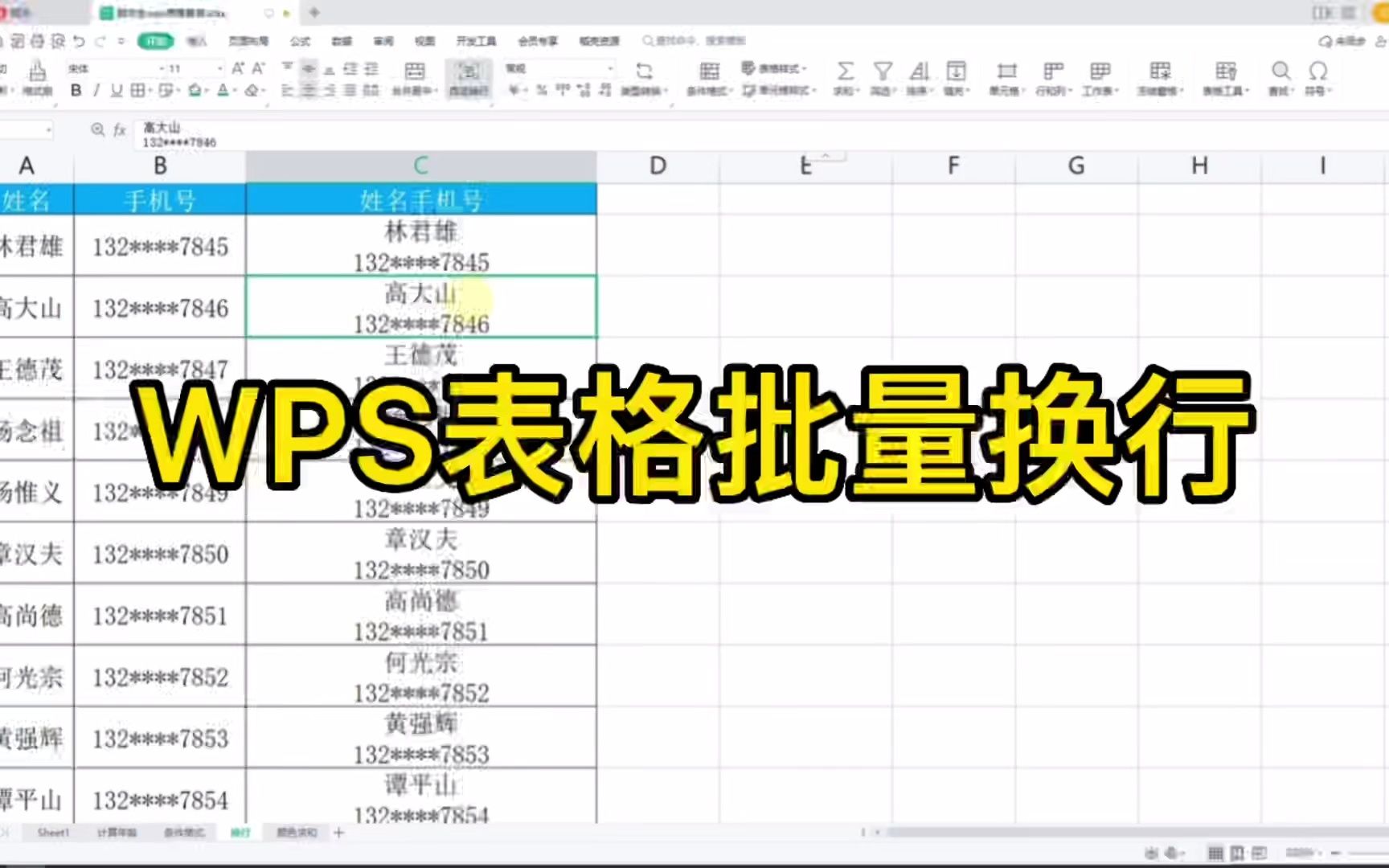Open the font size dropdown showing 11
1389x868 pixels.
coord(195,68)
